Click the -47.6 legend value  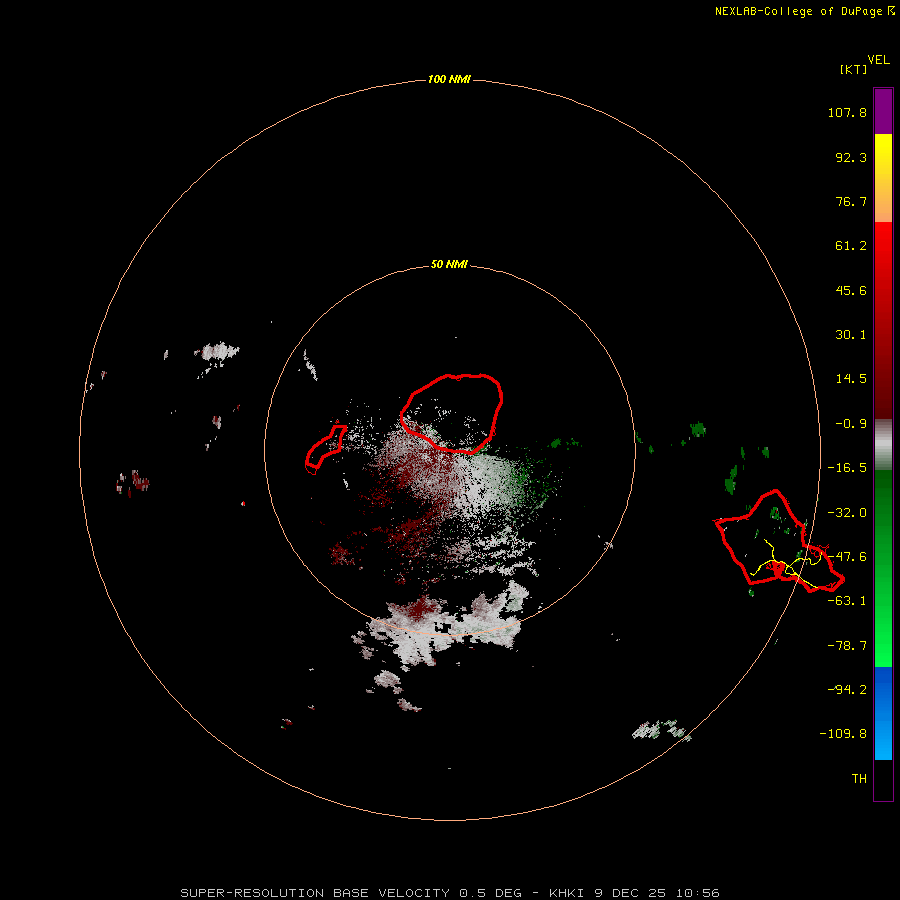tap(847, 557)
